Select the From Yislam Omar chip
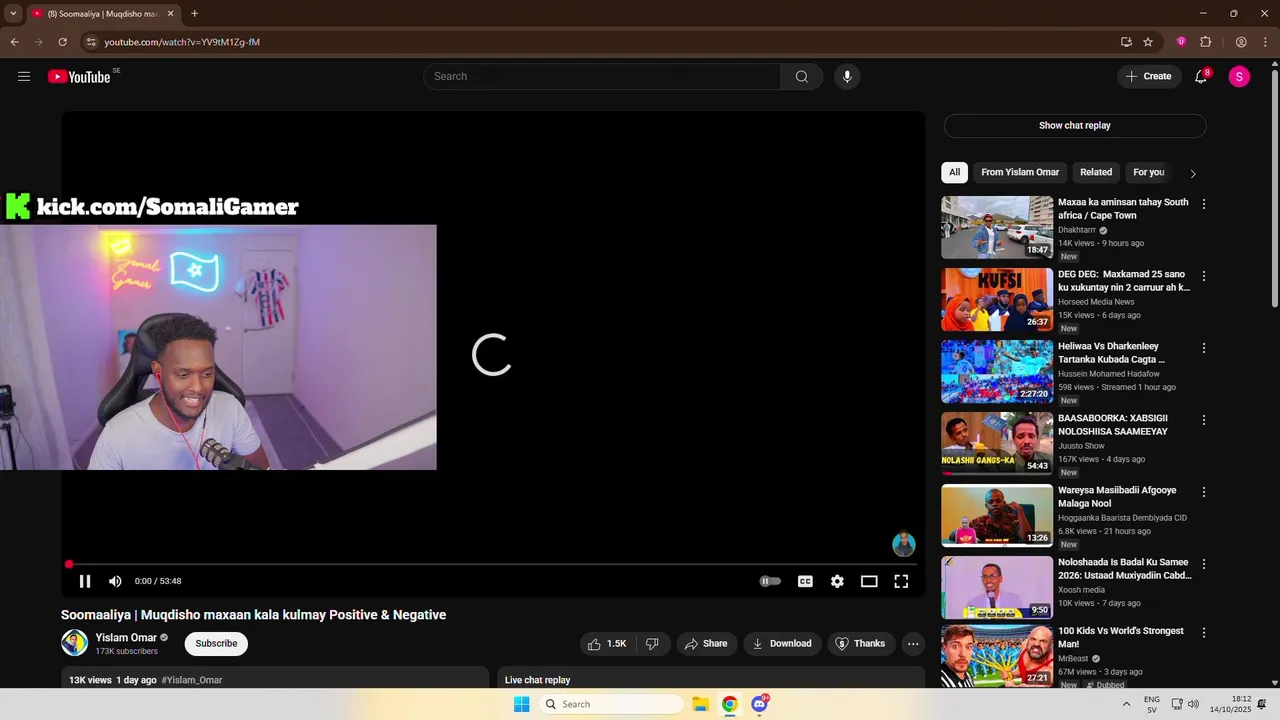Image resolution: width=1280 pixels, height=720 pixels. pos(1020,172)
